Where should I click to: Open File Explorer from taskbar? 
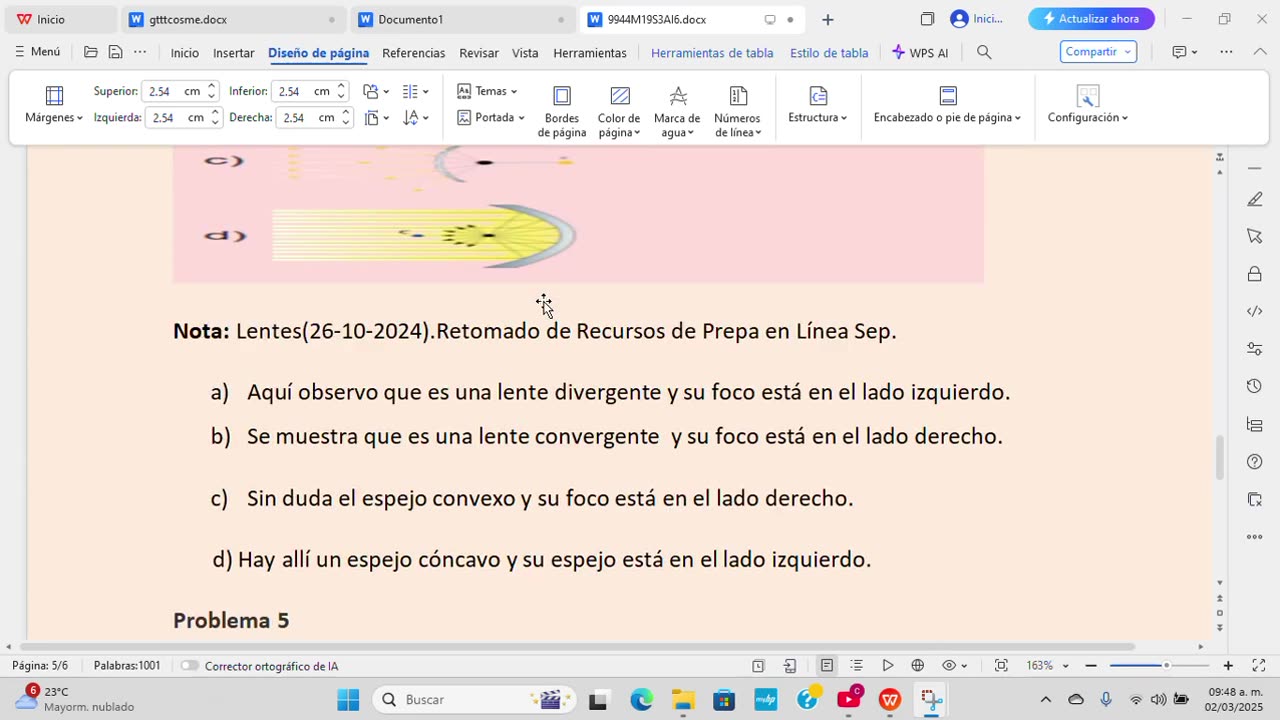click(x=683, y=699)
